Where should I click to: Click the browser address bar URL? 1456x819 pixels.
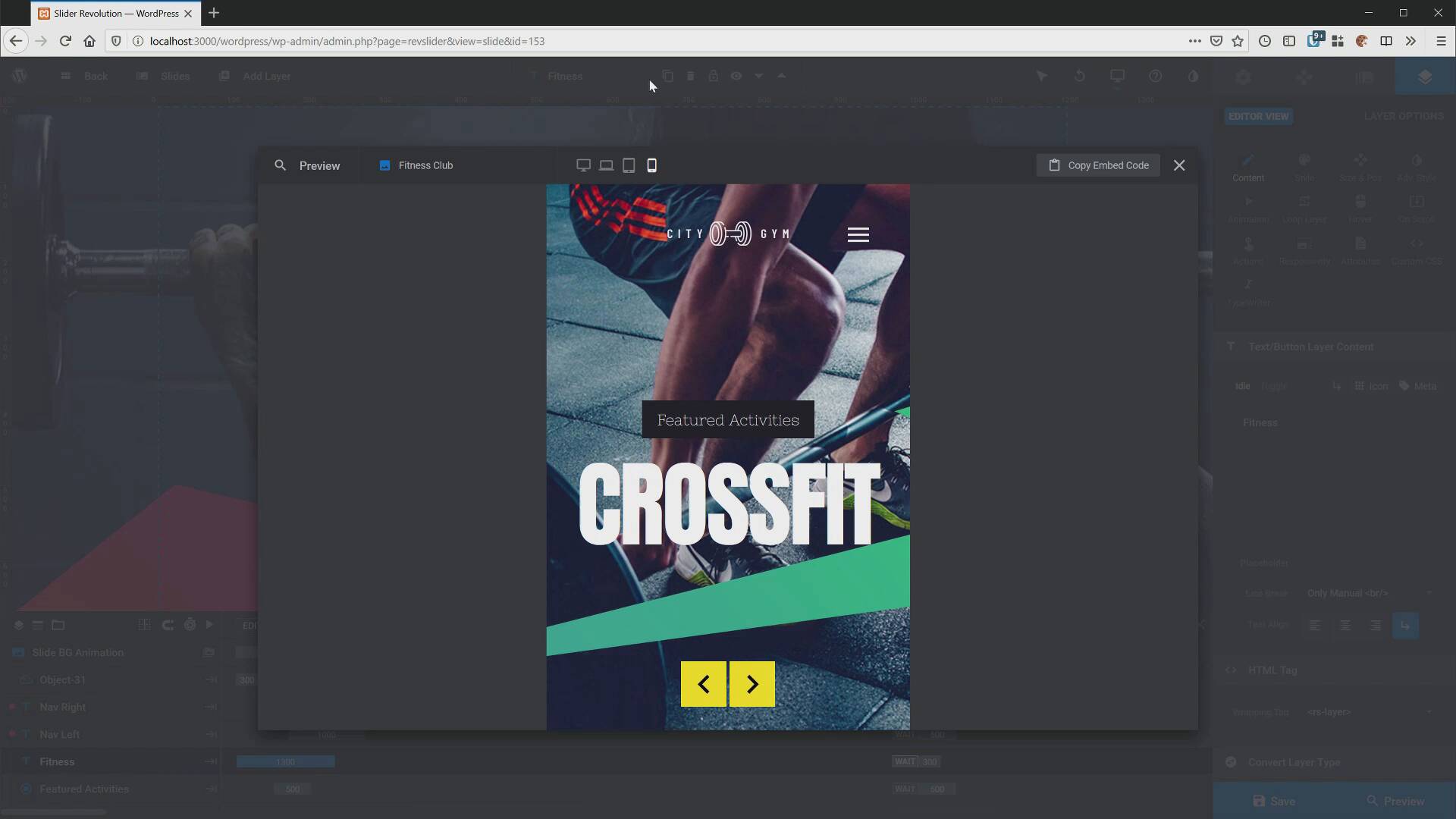(347, 41)
